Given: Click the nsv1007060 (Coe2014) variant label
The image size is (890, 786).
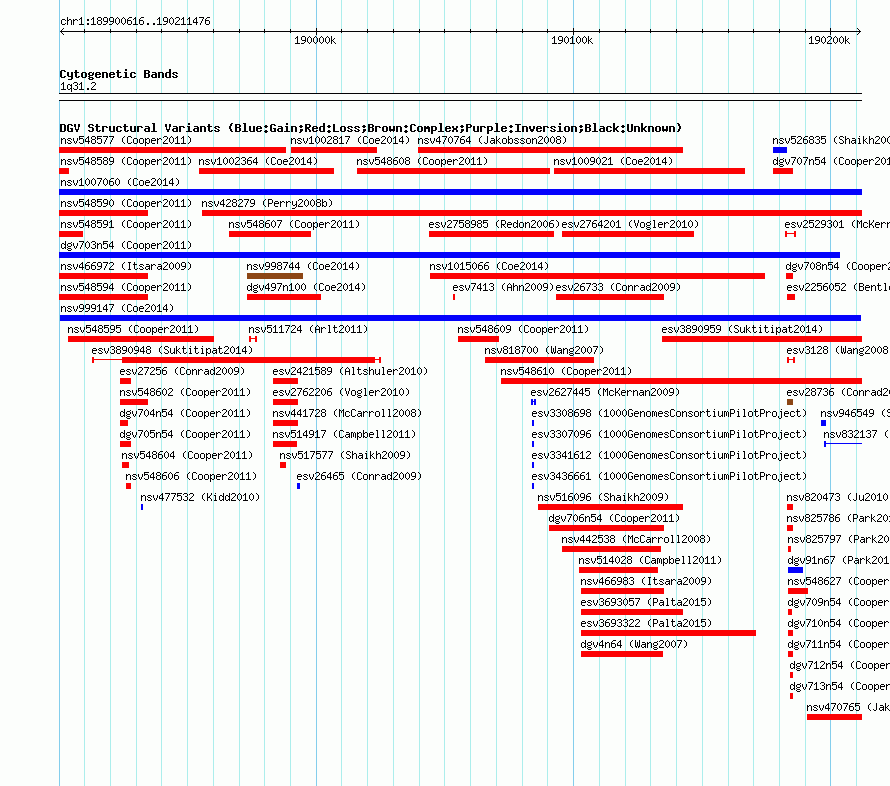Looking at the screenshot, I should [120, 182].
